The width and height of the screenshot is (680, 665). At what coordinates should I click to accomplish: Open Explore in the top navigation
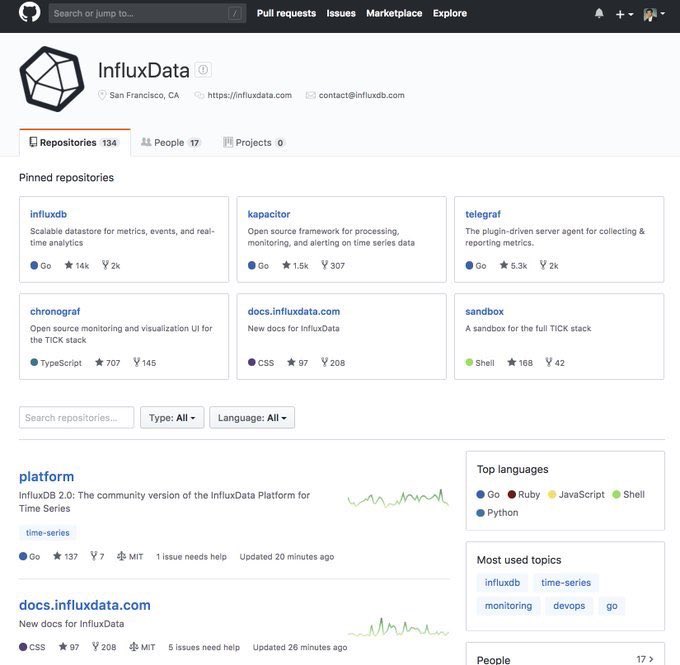[450, 13]
